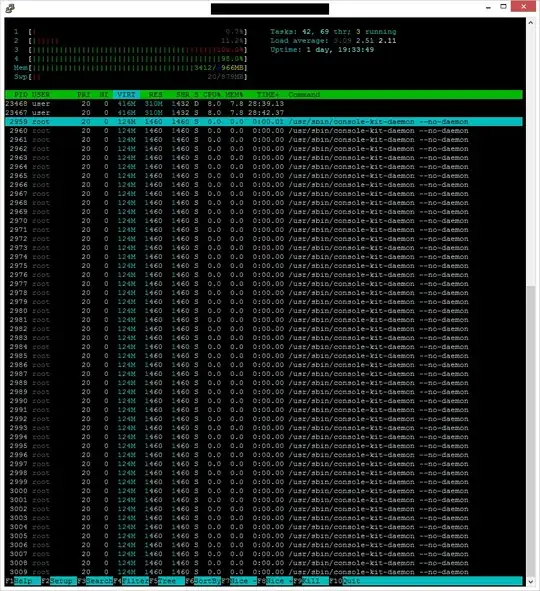Click scrollbar down arrow
The width and height of the screenshot is (540, 591).
(531, 581)
